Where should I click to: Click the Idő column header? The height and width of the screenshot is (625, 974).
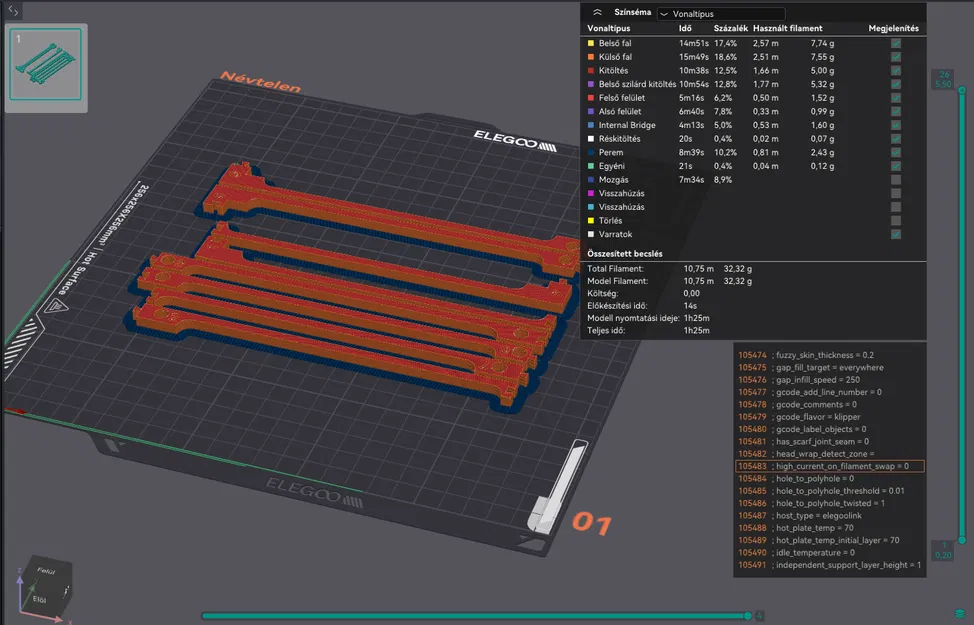point(685,29)
